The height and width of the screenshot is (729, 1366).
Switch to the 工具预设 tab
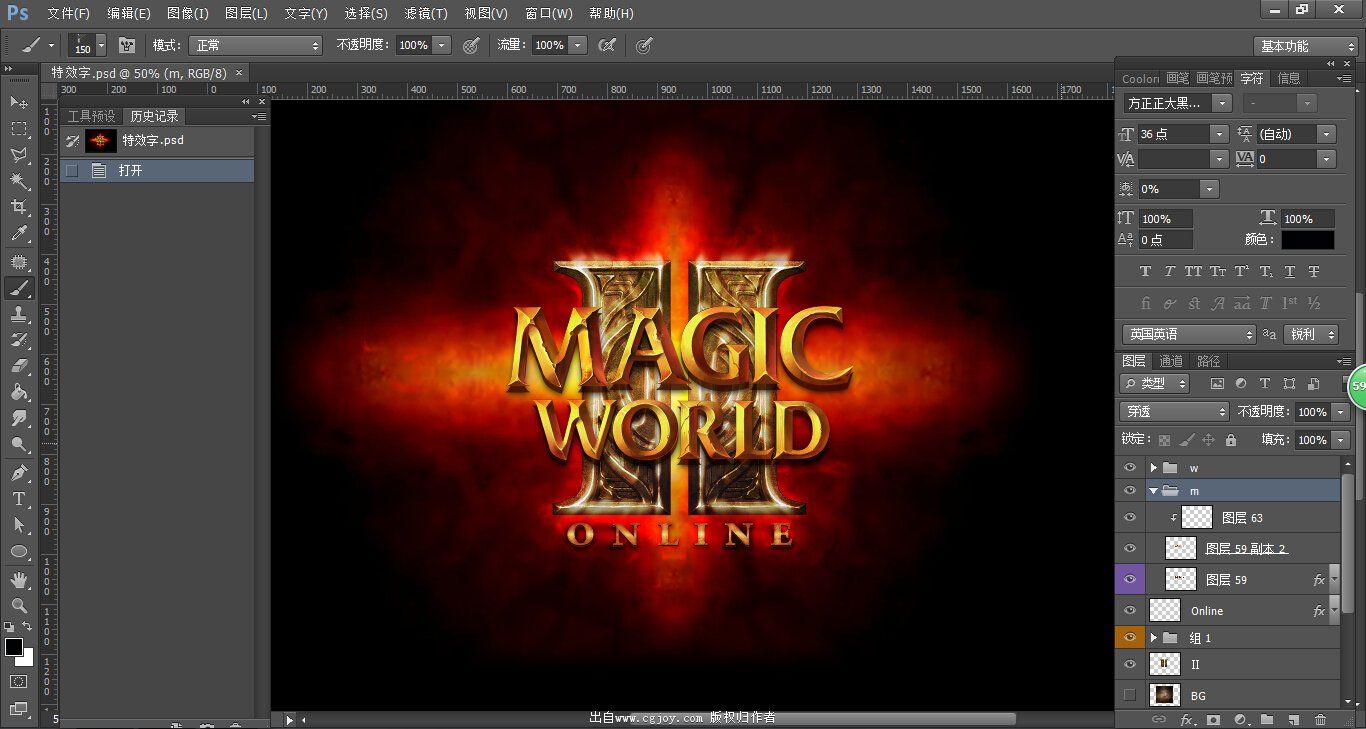[91, 116]
